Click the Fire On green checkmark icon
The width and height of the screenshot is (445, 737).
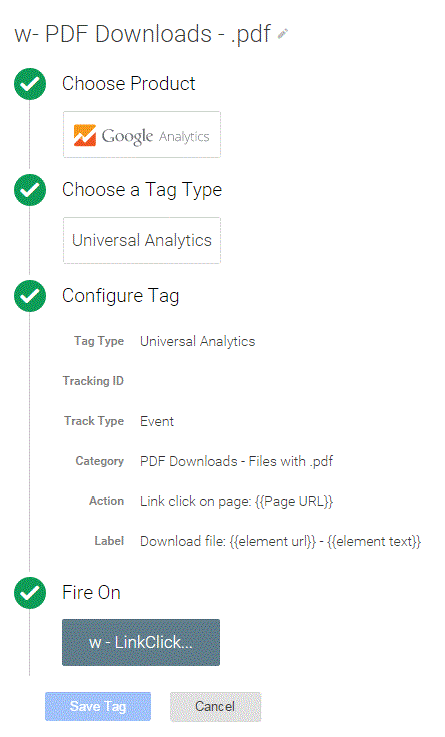pyautogui.click(x=30, y=593)
